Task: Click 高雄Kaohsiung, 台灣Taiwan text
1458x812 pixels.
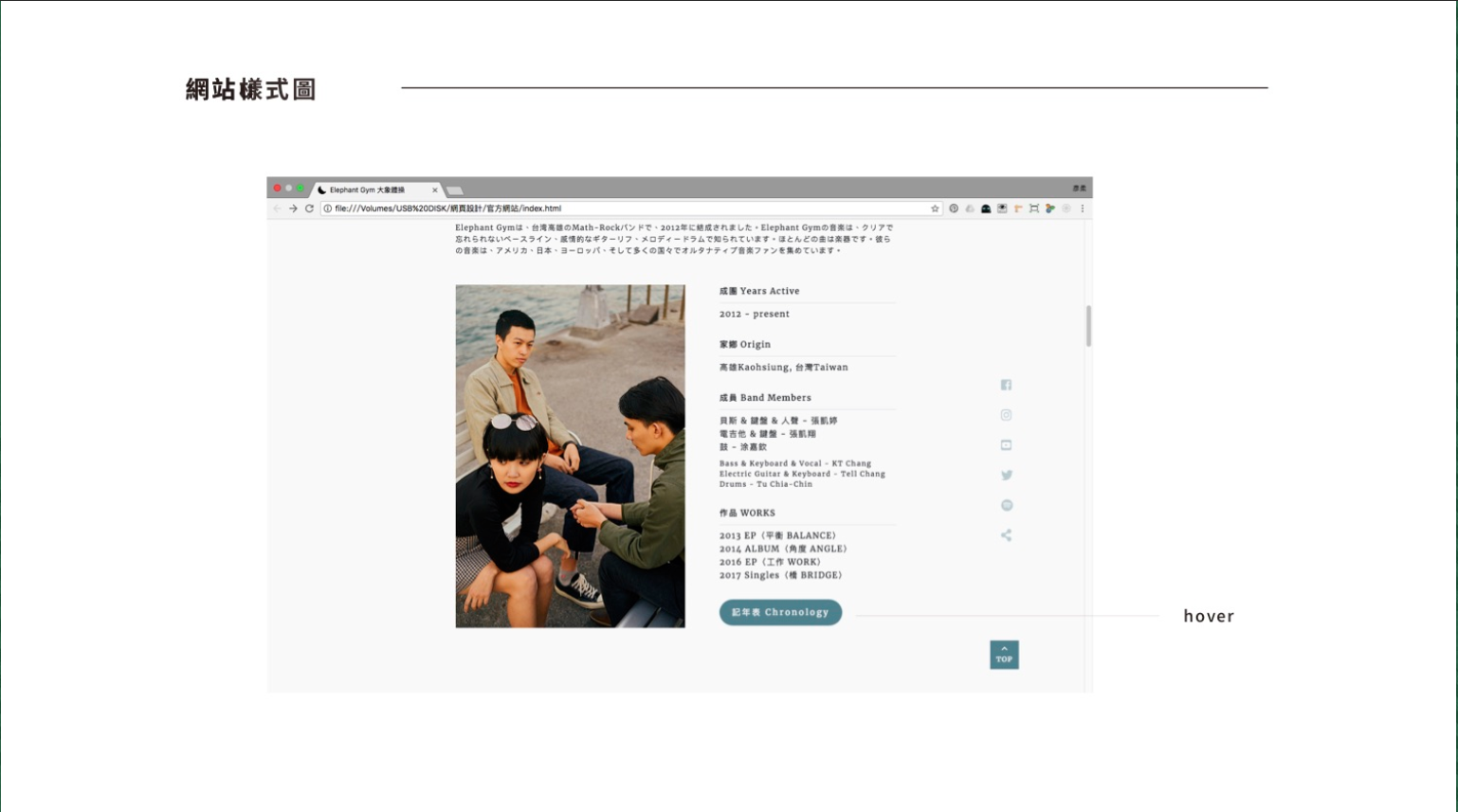Action: [x=784, y=367]
